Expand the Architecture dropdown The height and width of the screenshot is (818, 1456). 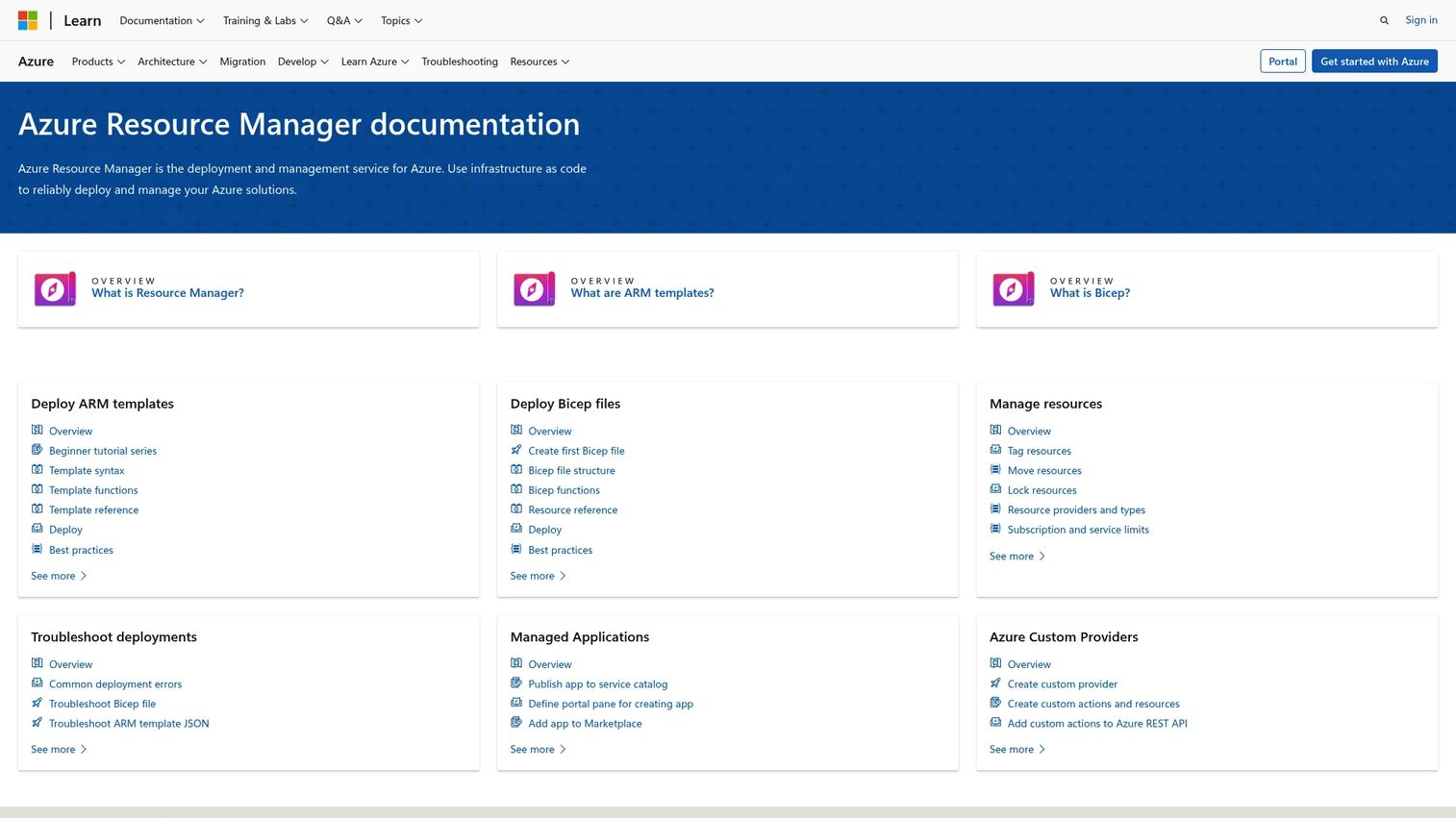[x=172, y=62]
